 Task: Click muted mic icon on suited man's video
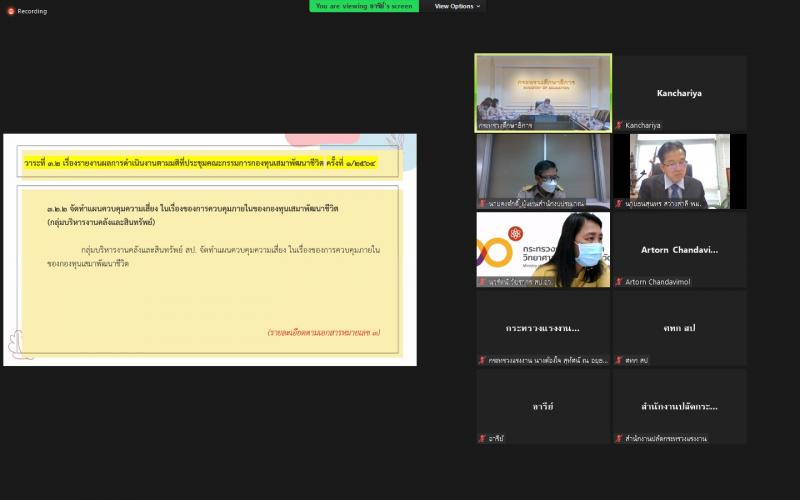619,204
